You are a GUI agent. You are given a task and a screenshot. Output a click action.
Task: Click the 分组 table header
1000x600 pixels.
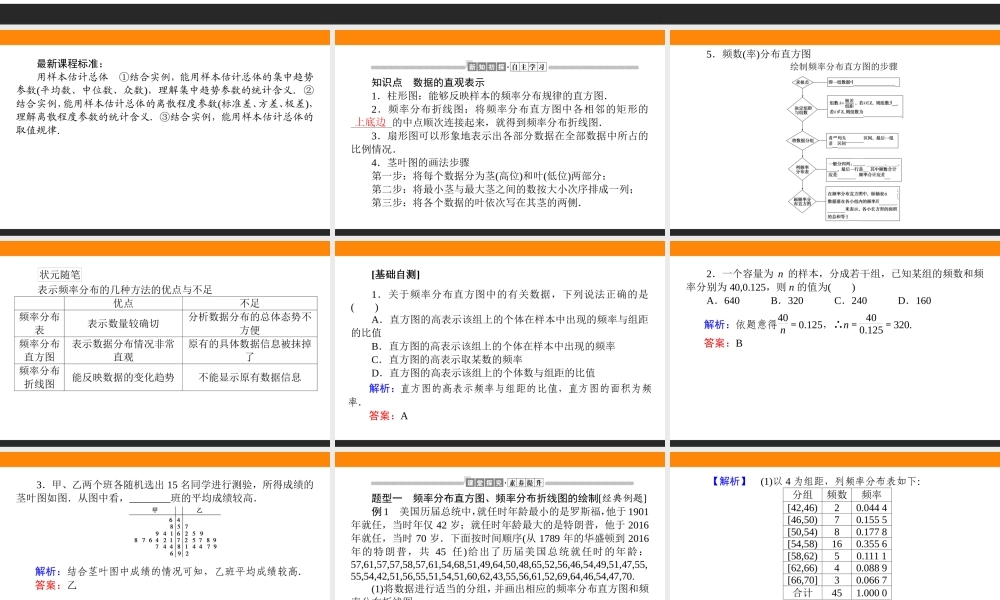tap(802, 494)
